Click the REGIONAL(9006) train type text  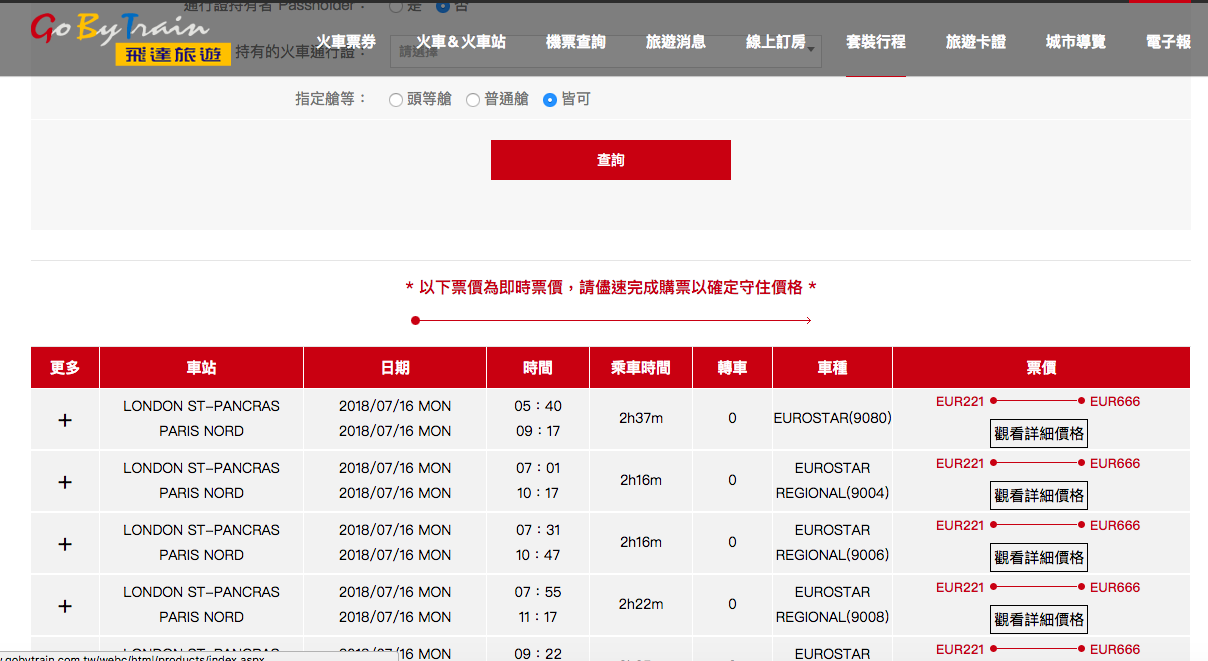(832, 555)
